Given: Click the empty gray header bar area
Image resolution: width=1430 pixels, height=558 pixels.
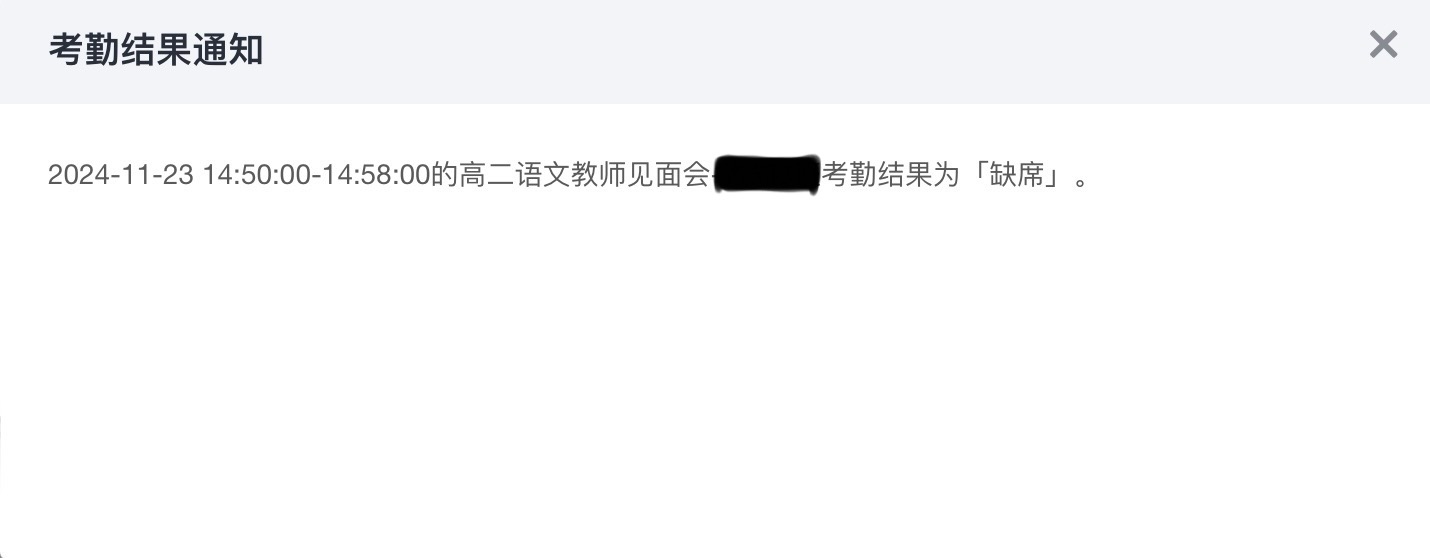Looking at the screenshot, I should tap(800, 50).
